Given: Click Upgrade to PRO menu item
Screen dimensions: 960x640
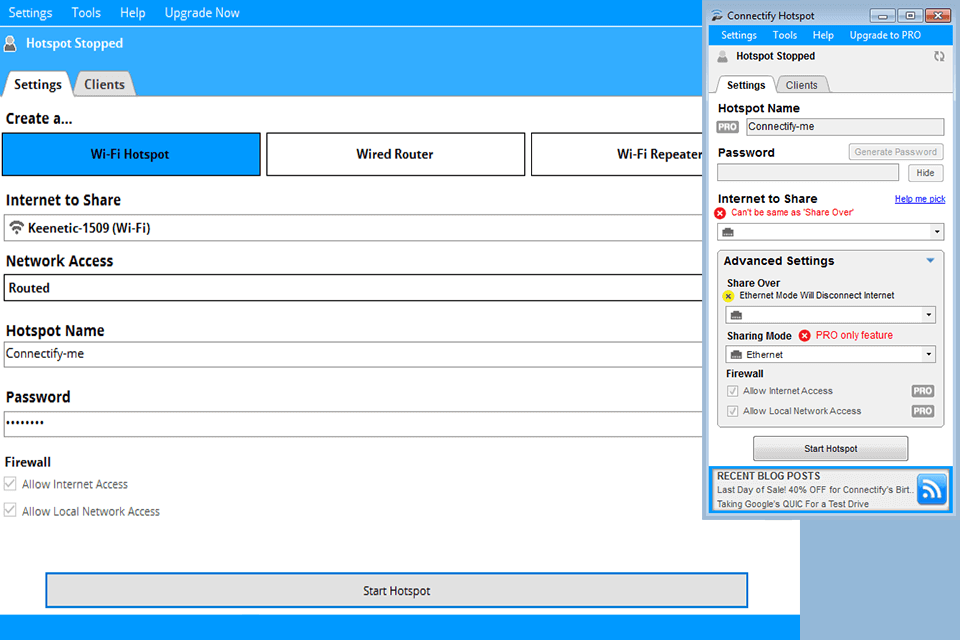Looking at the screenshot, I should click(x=885, y=36).
